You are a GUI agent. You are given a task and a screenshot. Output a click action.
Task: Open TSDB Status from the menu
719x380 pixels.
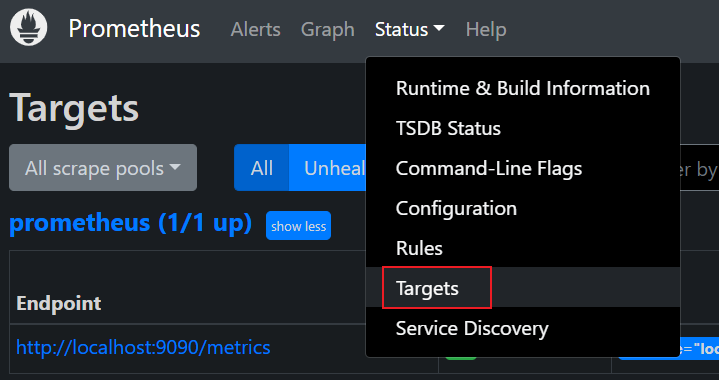523,128
